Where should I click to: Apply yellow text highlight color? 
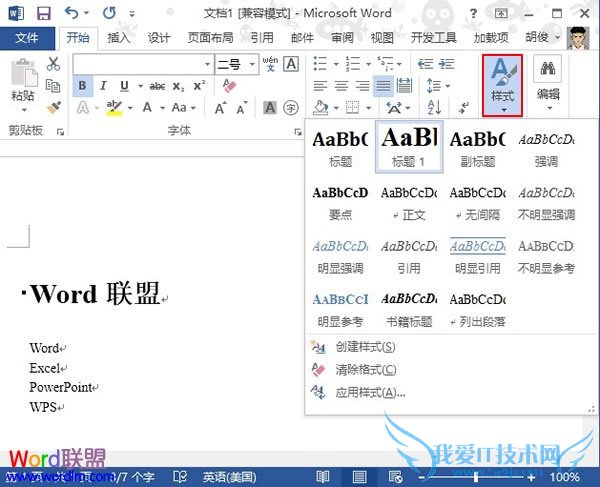click(114, 108)
